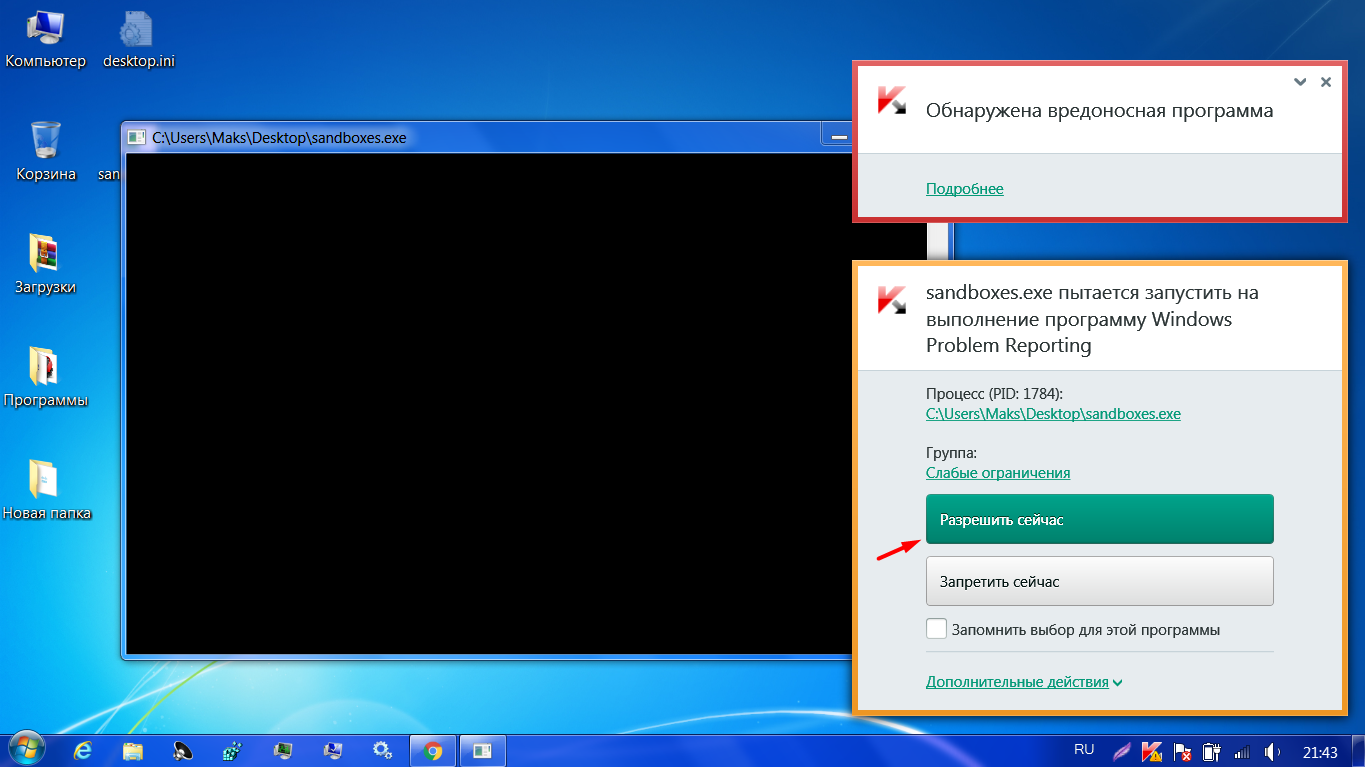Close the malware detected notification
The image size is (1365, 767).
1326,82
